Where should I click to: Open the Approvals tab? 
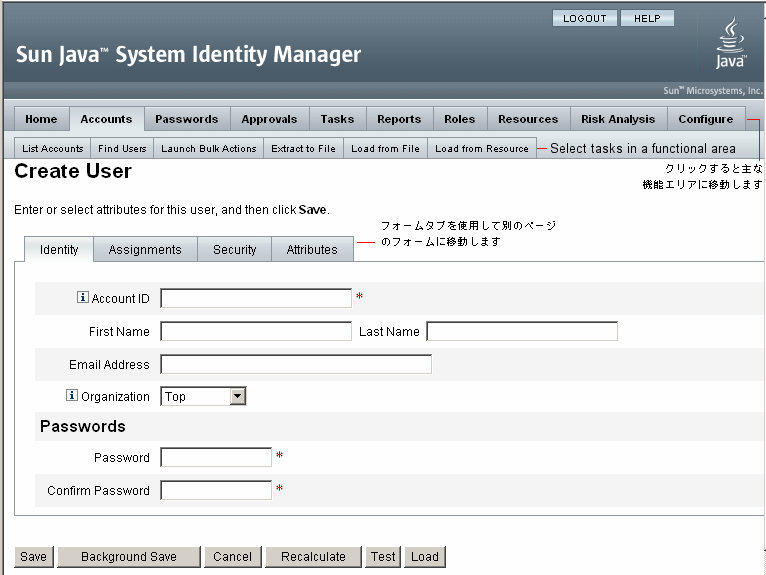coord(269,119)
